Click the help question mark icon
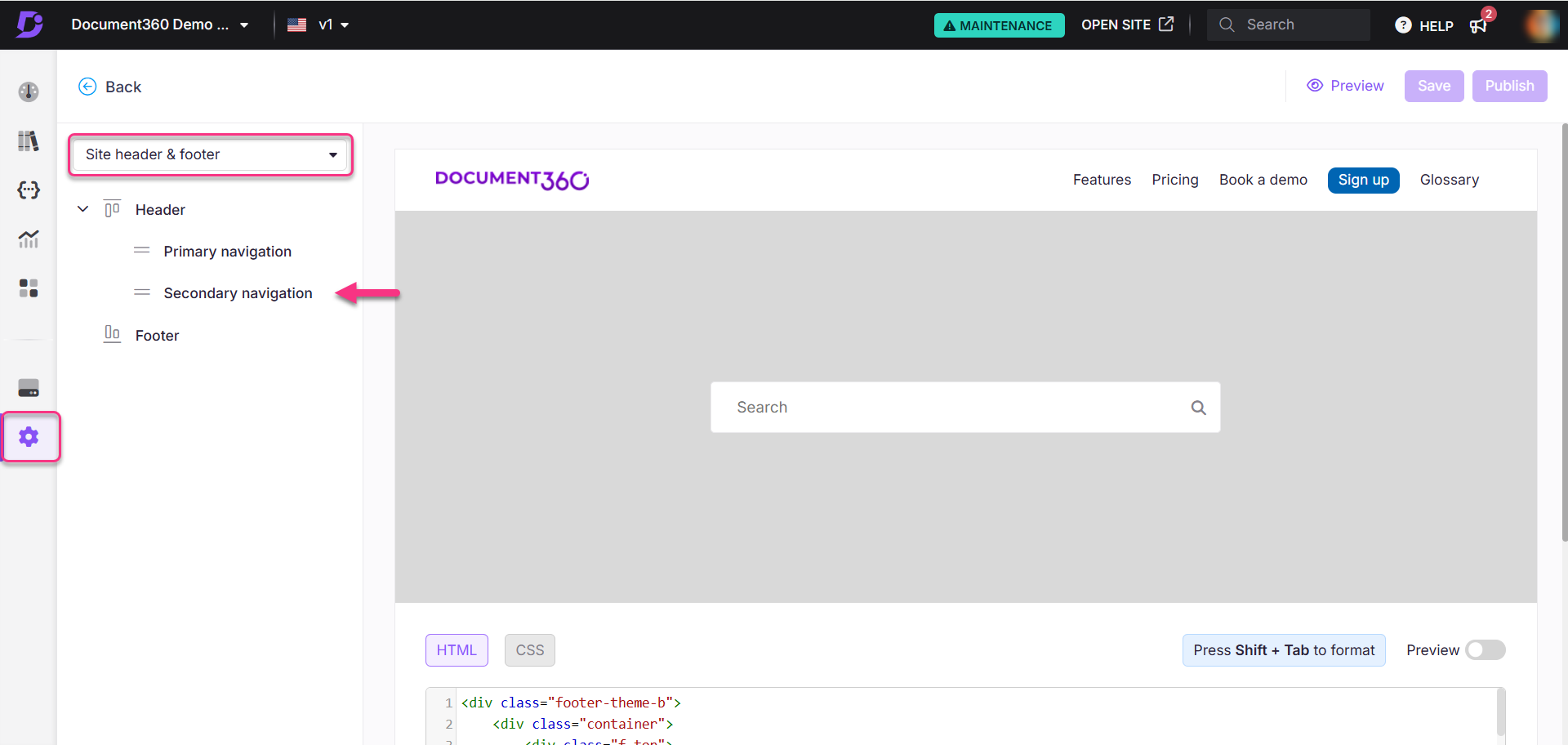Image resolution: width=1568 pixels, height=745 pixels. [x=1403, y=25]
